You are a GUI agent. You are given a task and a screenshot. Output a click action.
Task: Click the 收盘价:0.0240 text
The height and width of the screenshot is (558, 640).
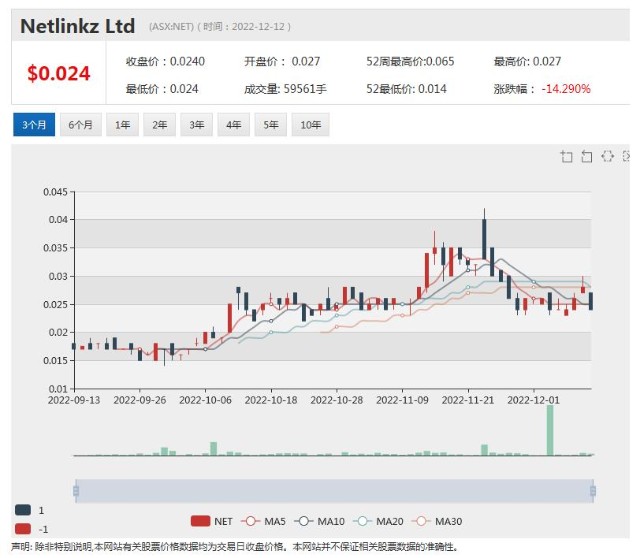click(x=165, y=62)
